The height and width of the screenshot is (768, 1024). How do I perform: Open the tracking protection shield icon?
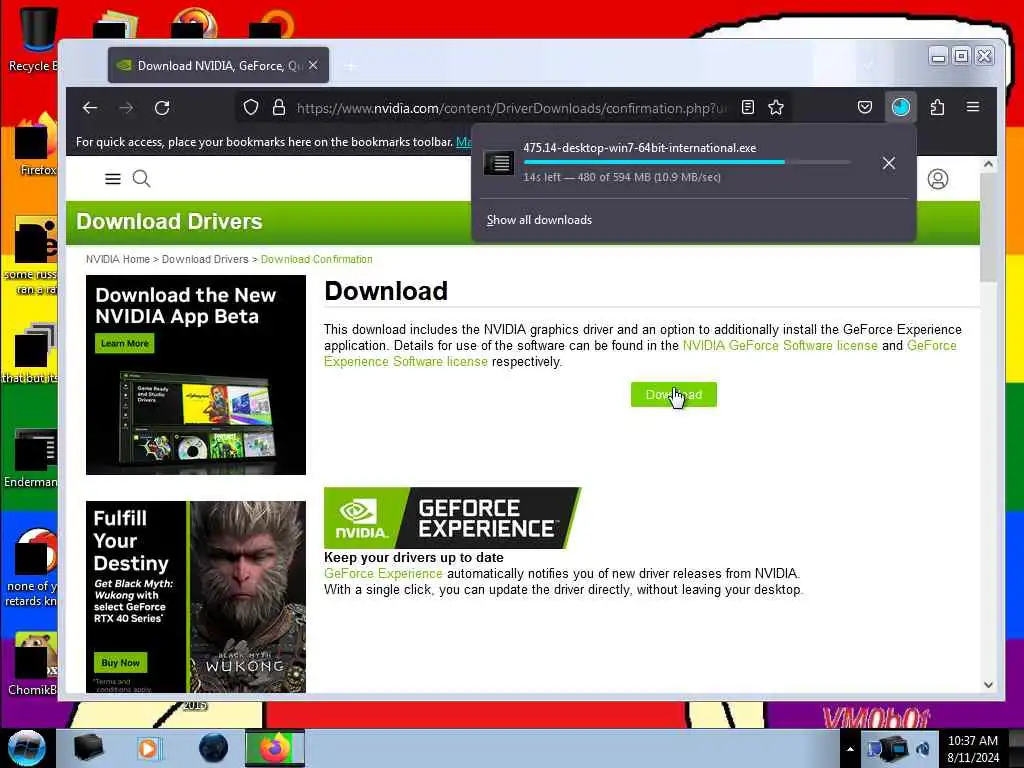[251, 108]
